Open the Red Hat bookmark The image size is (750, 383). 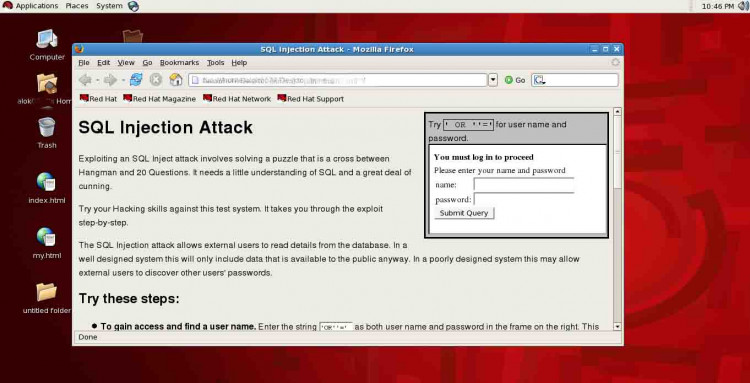pos(99,99)
